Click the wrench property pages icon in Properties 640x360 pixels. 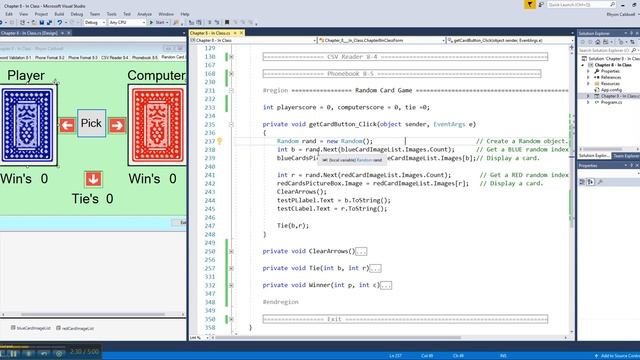pyautogui.click(x=600, y=182)
